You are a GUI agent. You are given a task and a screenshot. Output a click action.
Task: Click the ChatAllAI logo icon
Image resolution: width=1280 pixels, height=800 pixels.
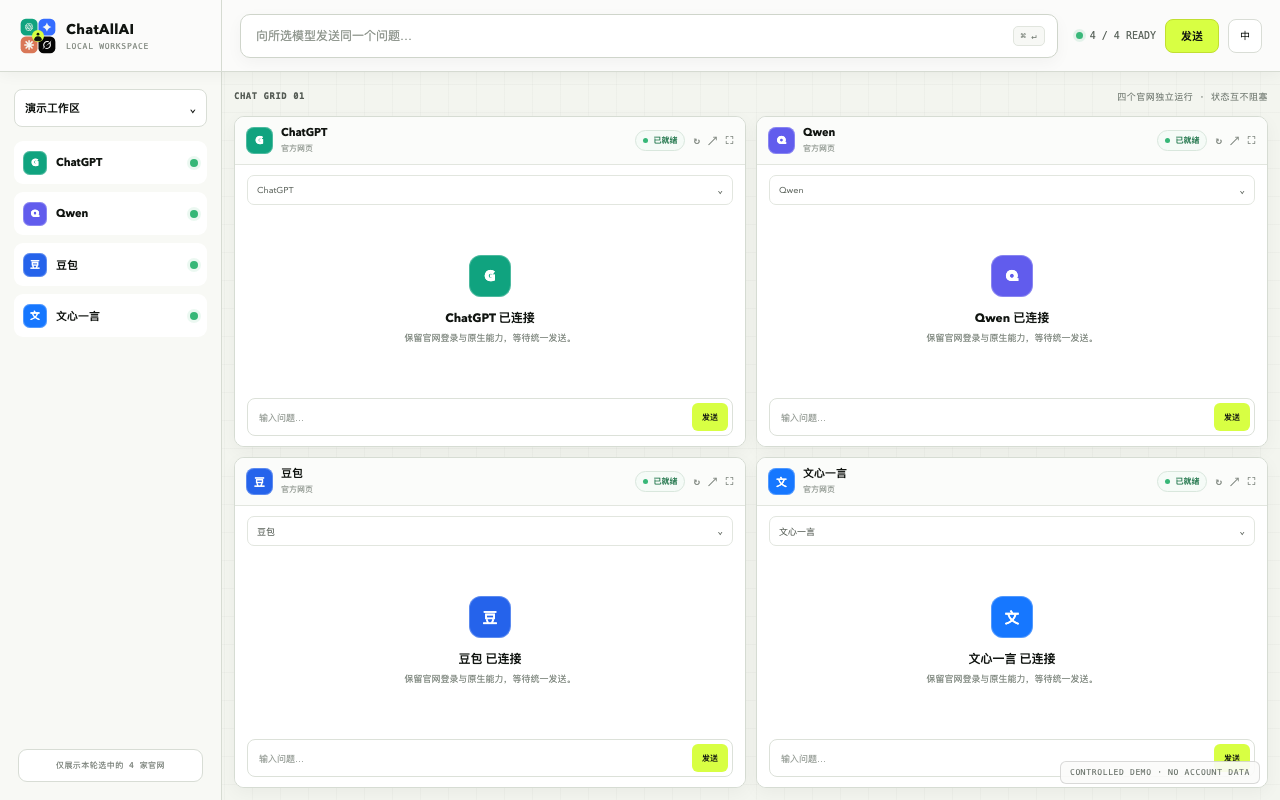38,36
